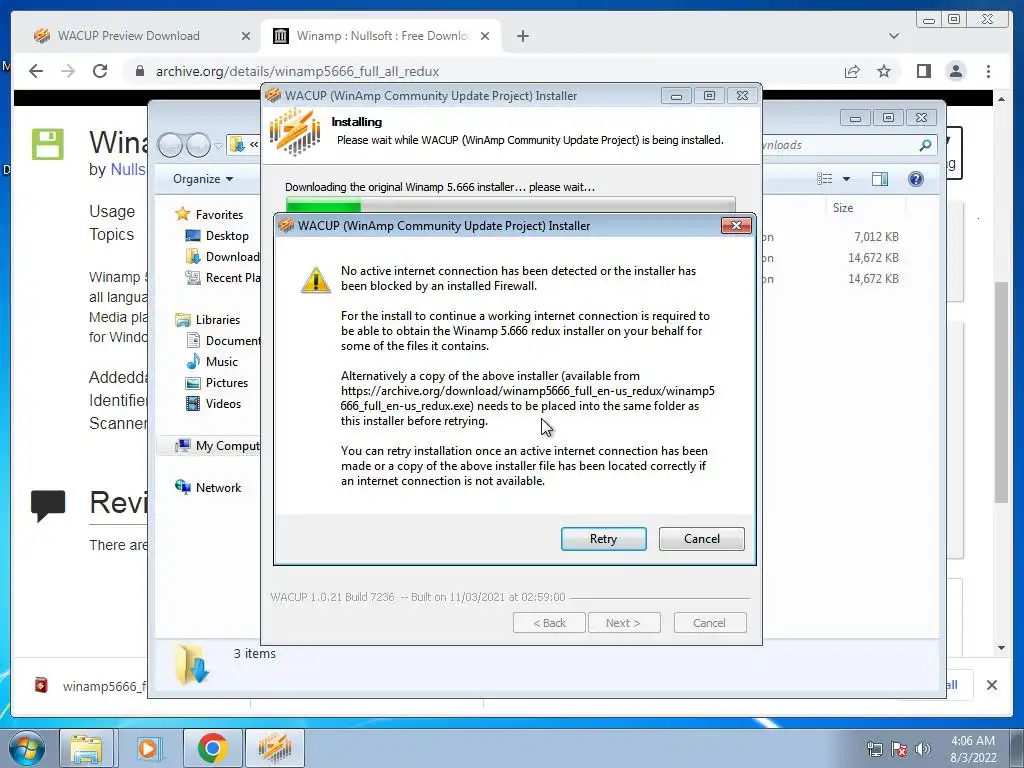The height and width of the screenshot is (768, 1024).
Task: Open Windows Explorer from taskbar
Action: pos(86,748)
